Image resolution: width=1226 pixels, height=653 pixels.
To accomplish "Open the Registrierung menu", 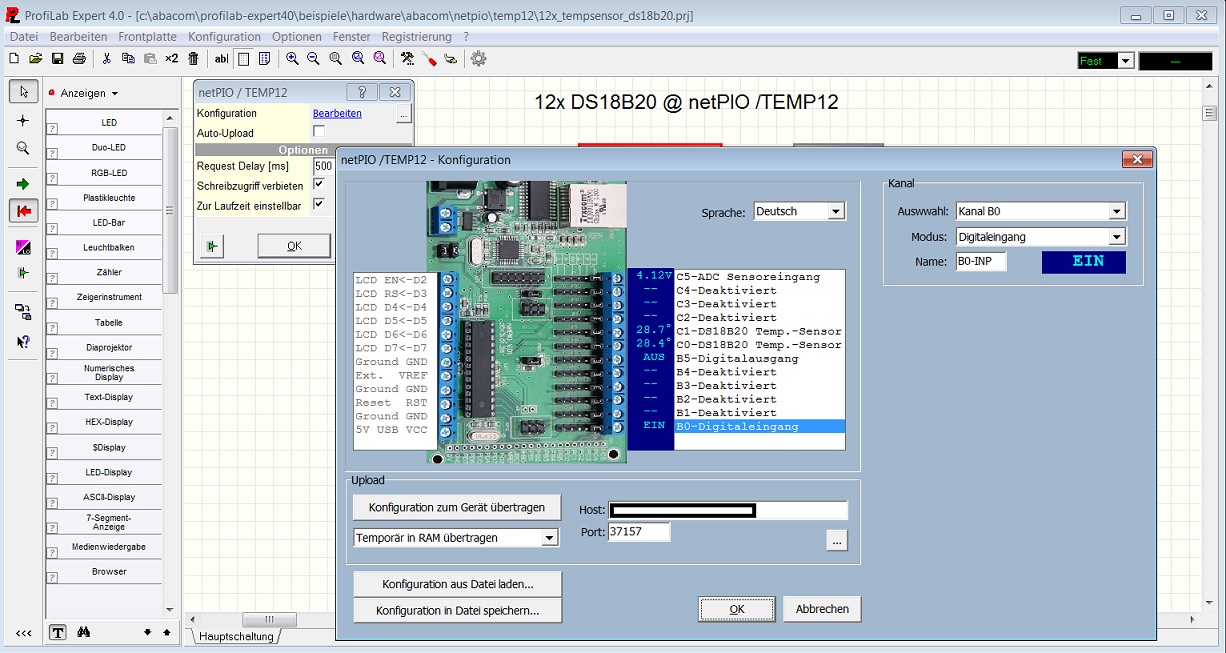I will click(x=416, y=36).
